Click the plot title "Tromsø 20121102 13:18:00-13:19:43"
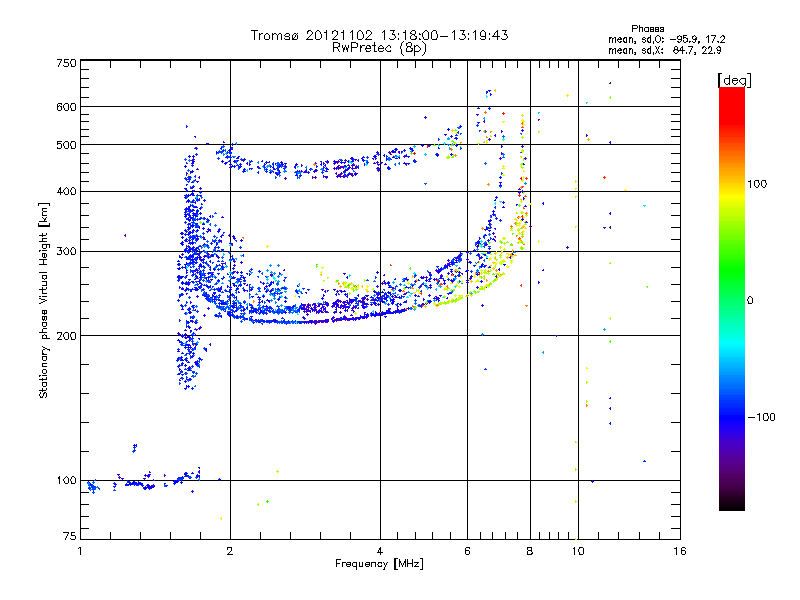 379,35
